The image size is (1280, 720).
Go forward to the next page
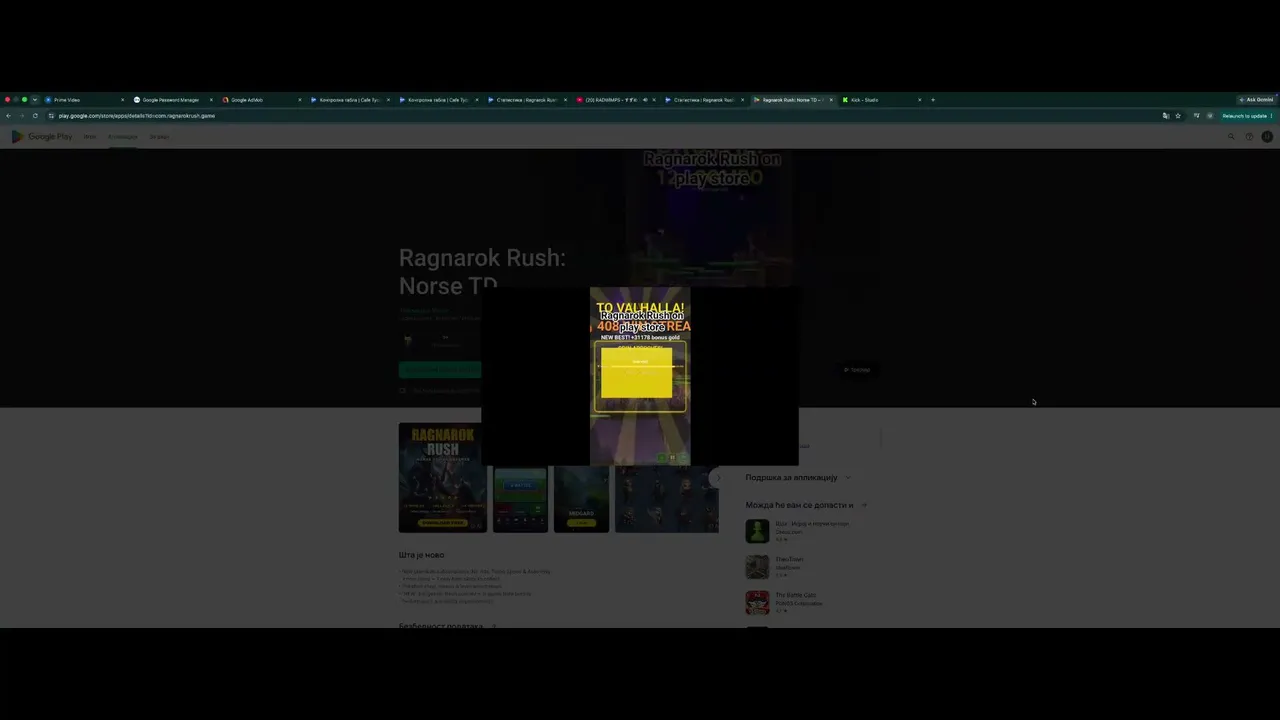pos(22,116)
